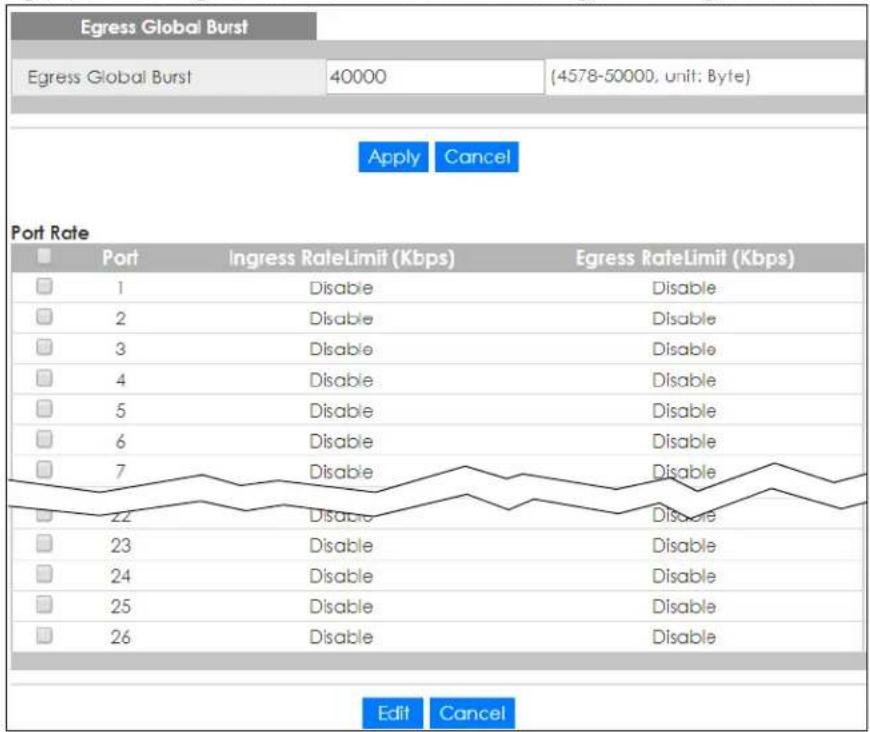Click port number 24 cell
The width and height of the screenshot is (870, 732).
coord(120,576)
